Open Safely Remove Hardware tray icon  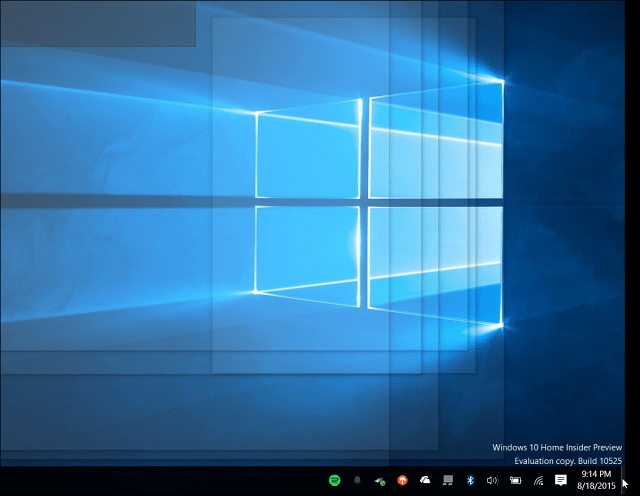380,481
